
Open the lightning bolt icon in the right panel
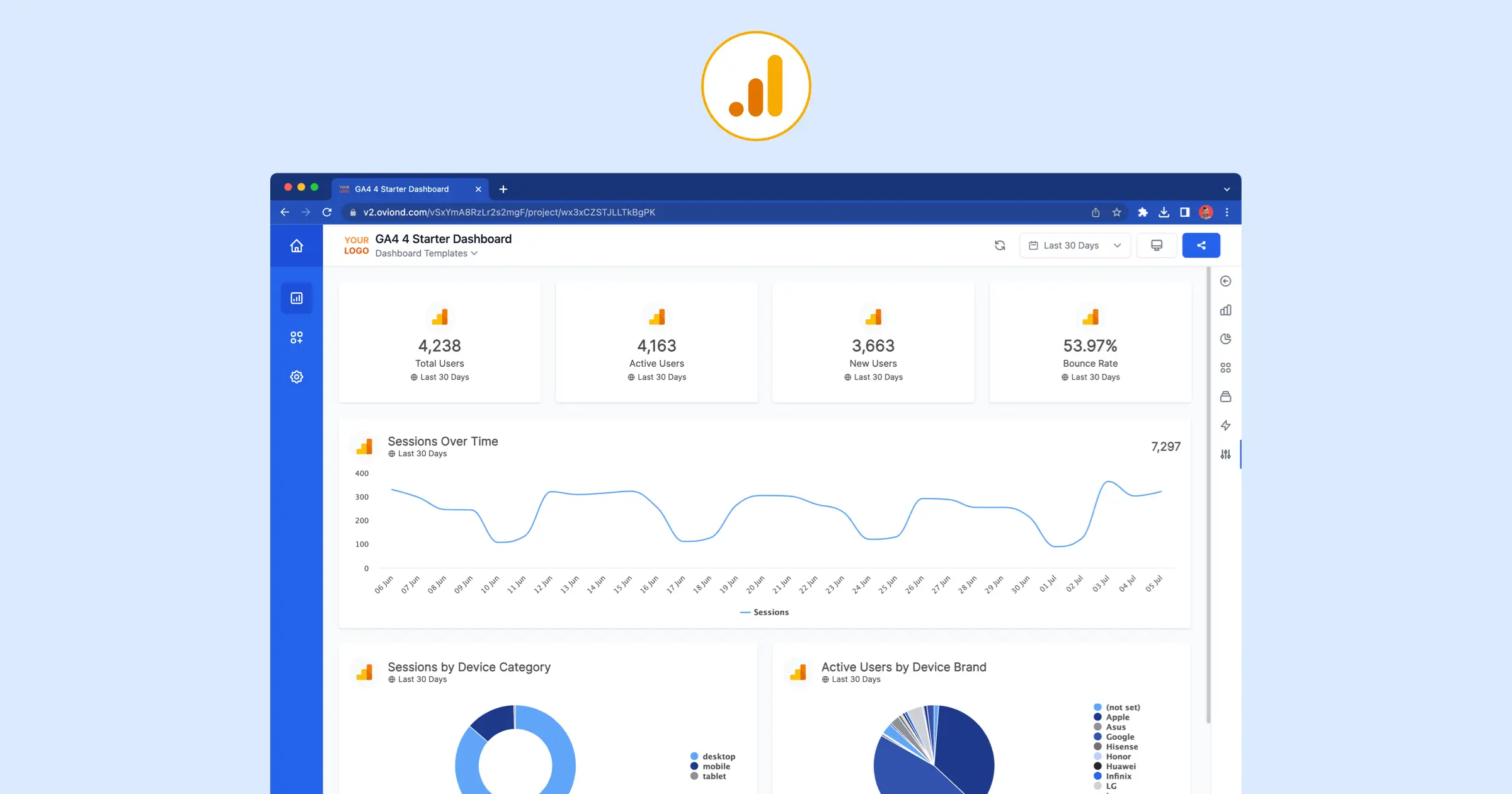tap(1225, 425)
